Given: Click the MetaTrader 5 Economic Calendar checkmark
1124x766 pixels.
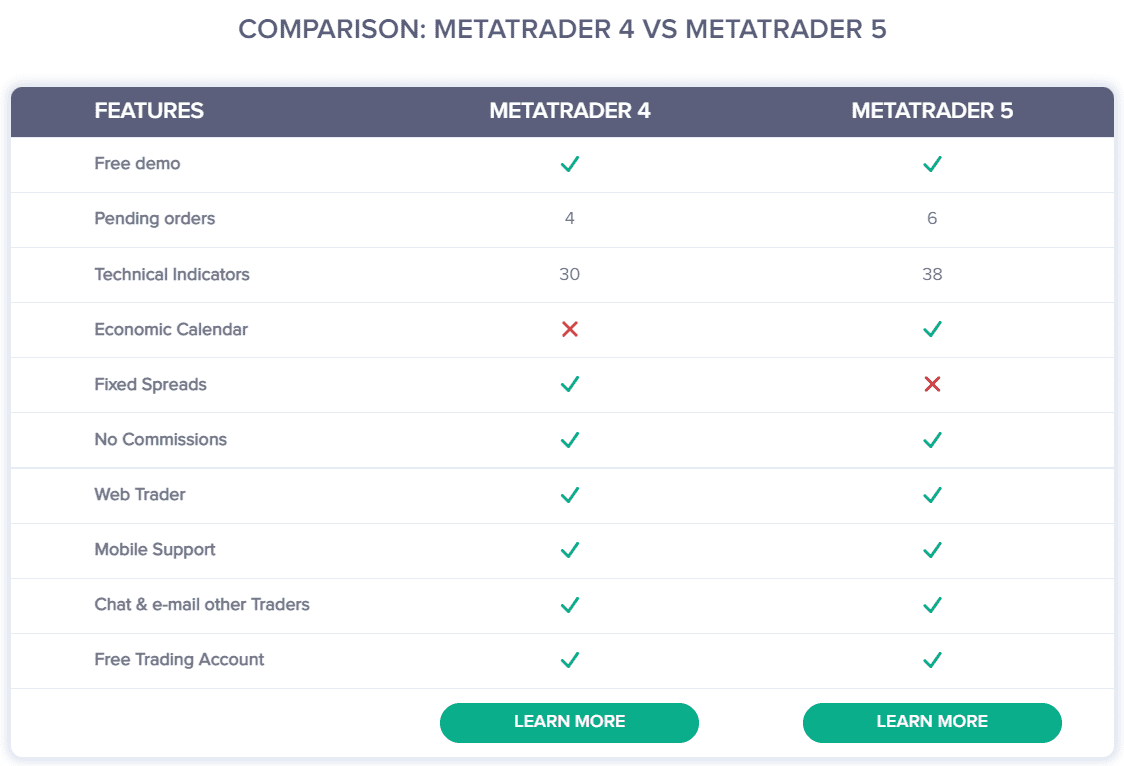Looking at the screenshot, I should [932, 329].
